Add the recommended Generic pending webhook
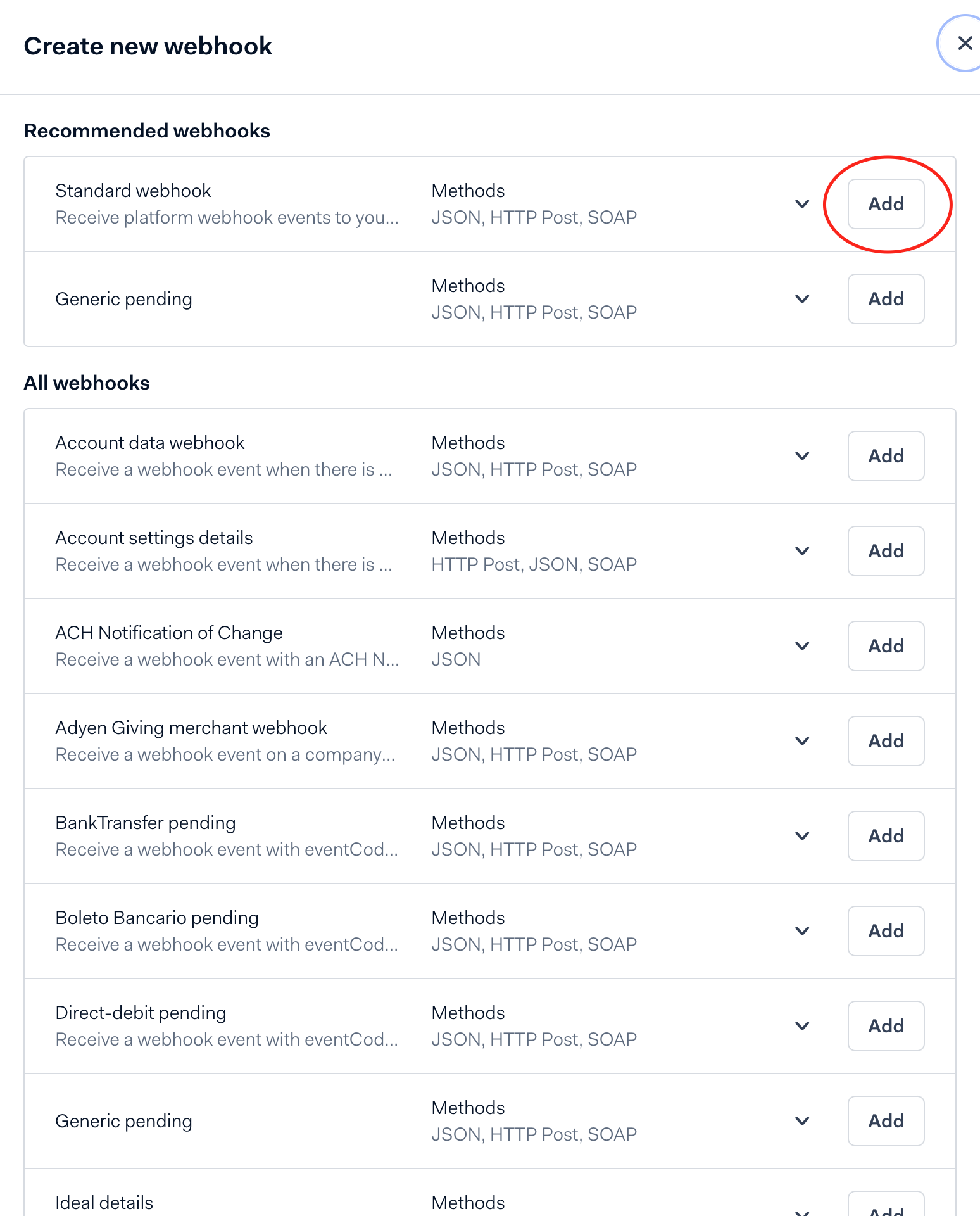The width and height of the screenshot is (980, 1216). click(886, 299)
